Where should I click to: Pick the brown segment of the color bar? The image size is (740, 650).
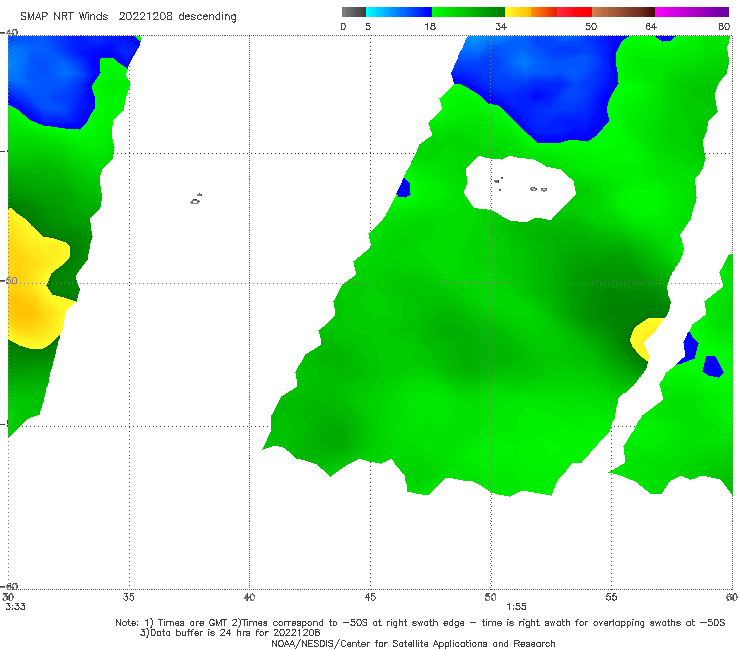click(623, 12)
